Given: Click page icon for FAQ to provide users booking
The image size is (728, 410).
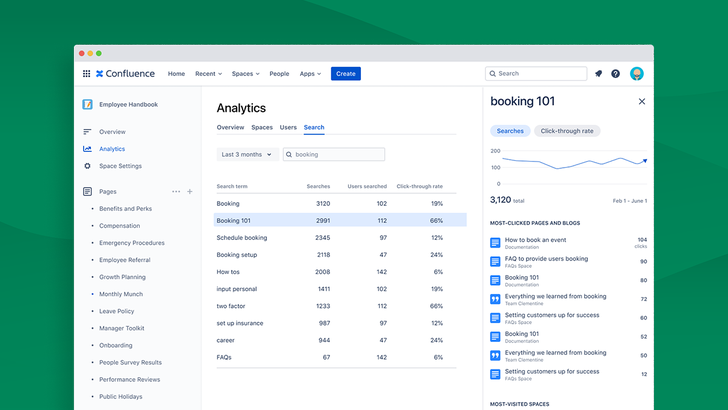Looking at the screenshot, I should pos(495,261).
